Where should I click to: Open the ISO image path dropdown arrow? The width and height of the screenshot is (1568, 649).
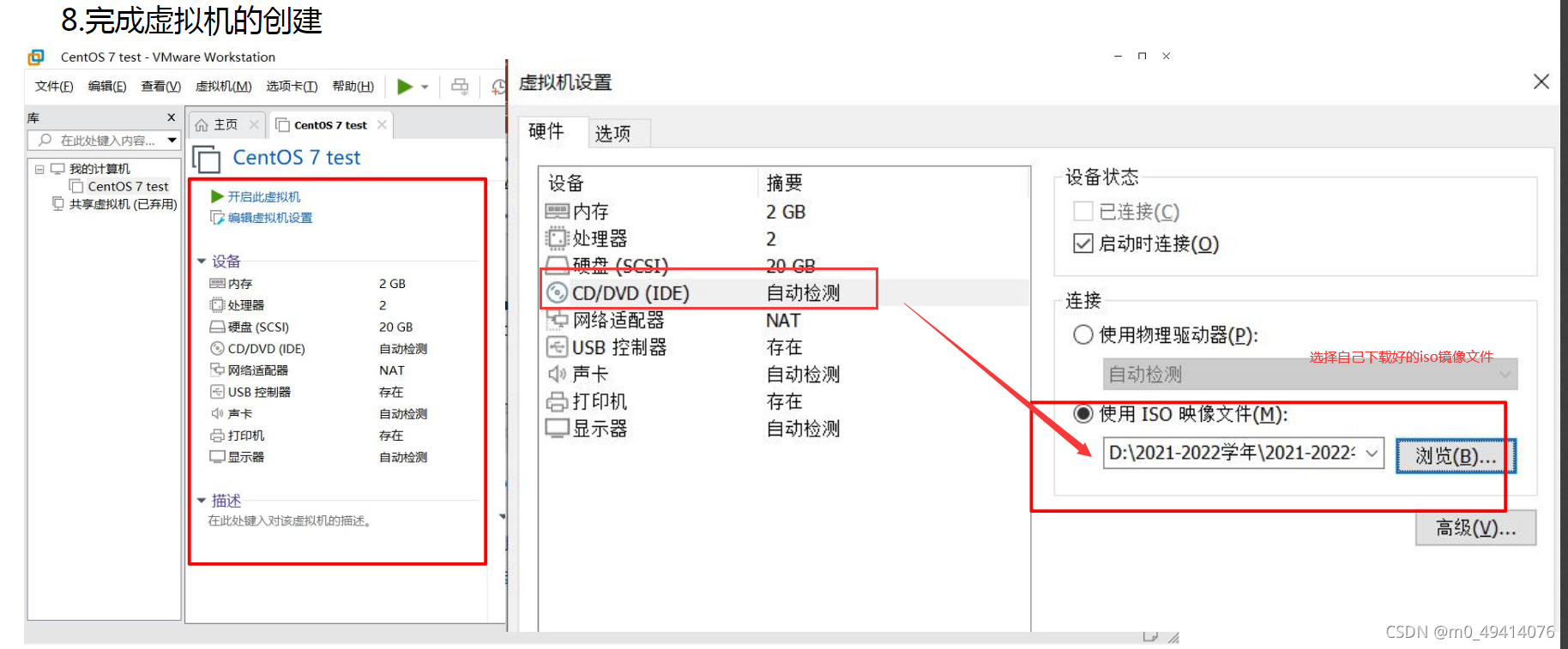pyautogui.click(x=1372, y=453)
